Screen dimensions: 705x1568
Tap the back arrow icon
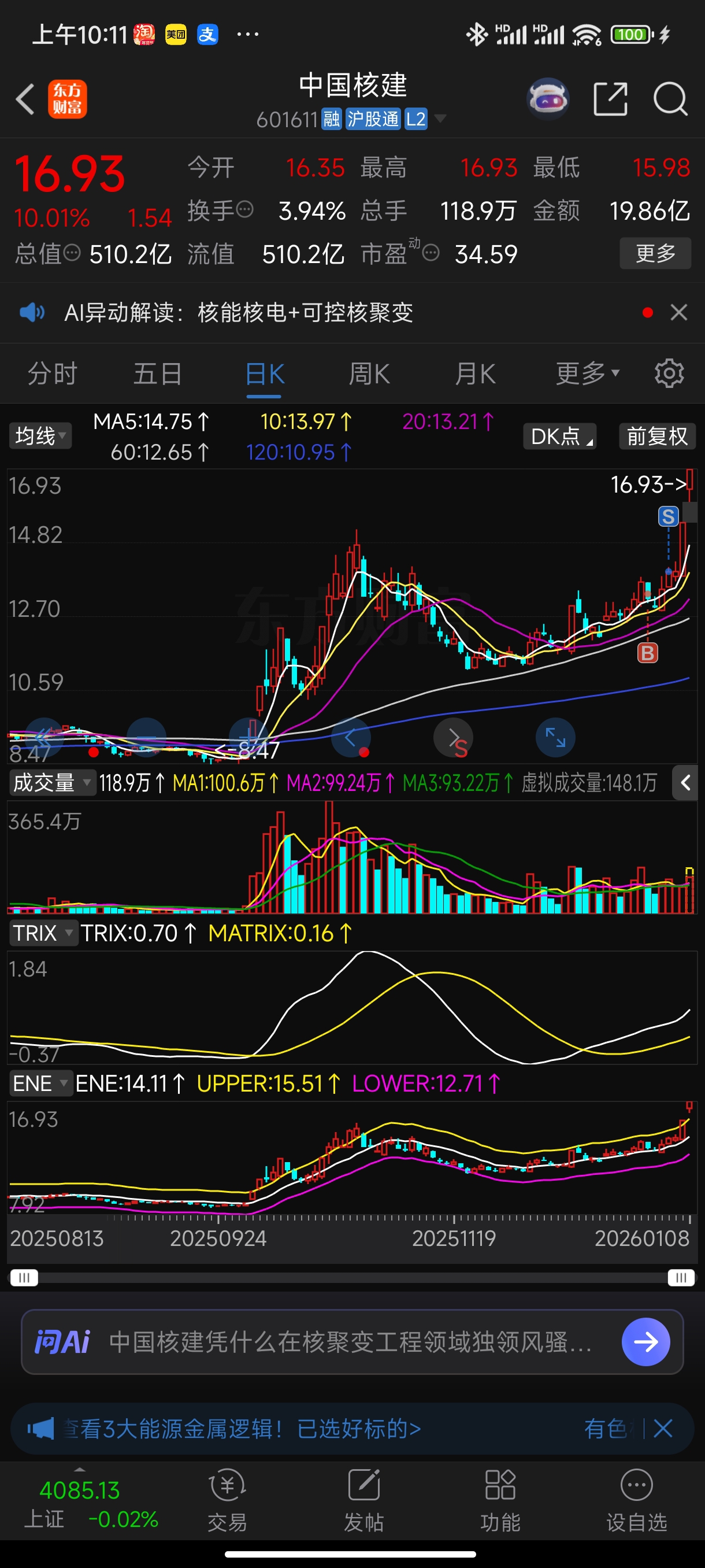pos(25,99)
